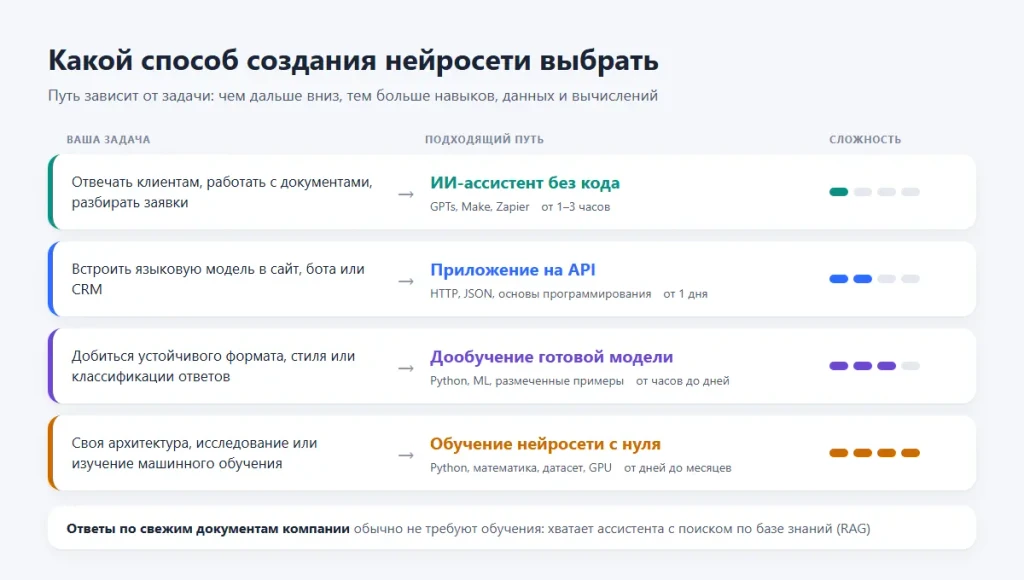Click the heading "Какой способ создания нейросети выбрать"
The height and width of the screenshot is (580, 1024).
click(x=353, y=61)
